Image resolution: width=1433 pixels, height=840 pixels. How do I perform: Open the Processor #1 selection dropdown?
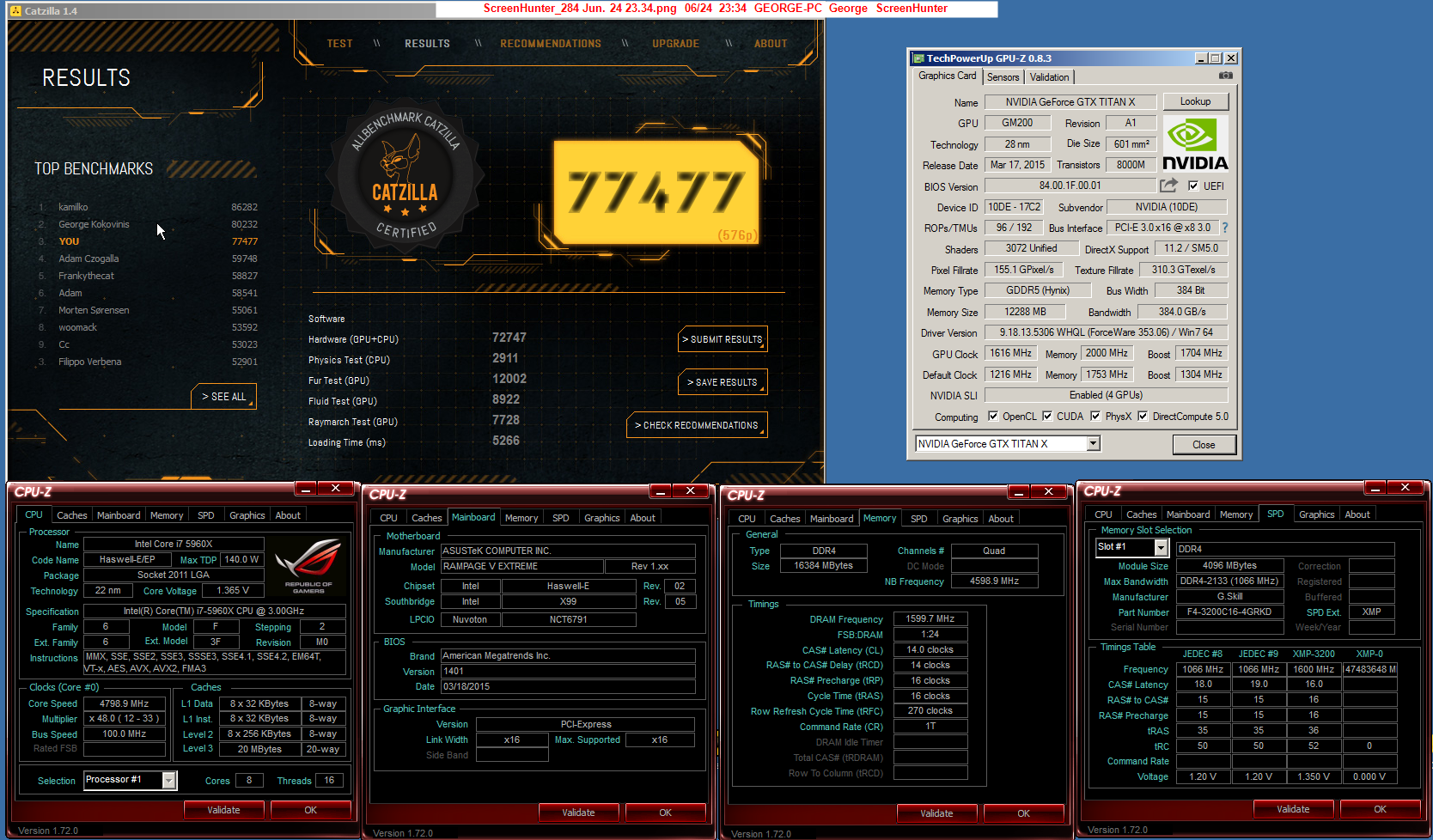coord(169,780)
